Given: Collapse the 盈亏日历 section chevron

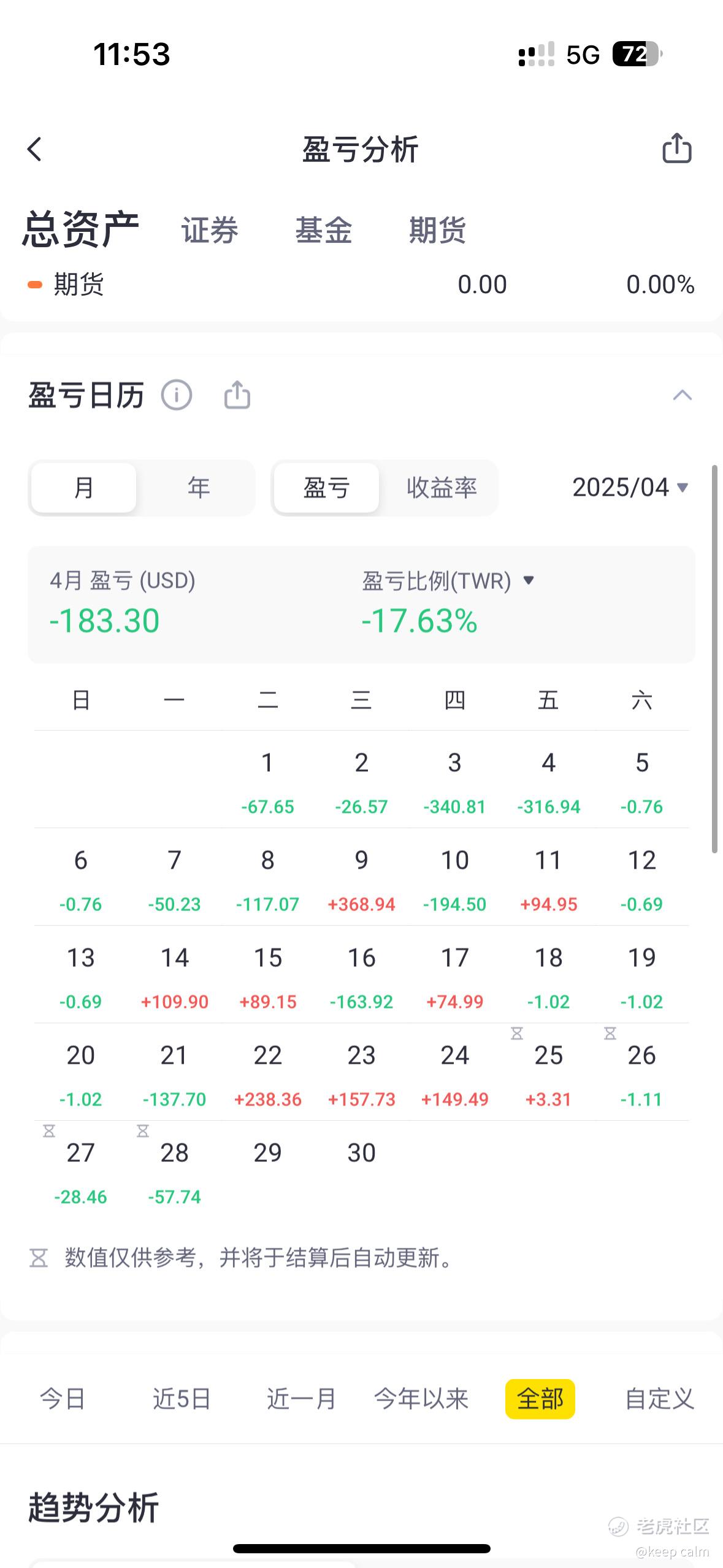Looking at the screenshot, I should pyautogui.click(x=683, y=395).
